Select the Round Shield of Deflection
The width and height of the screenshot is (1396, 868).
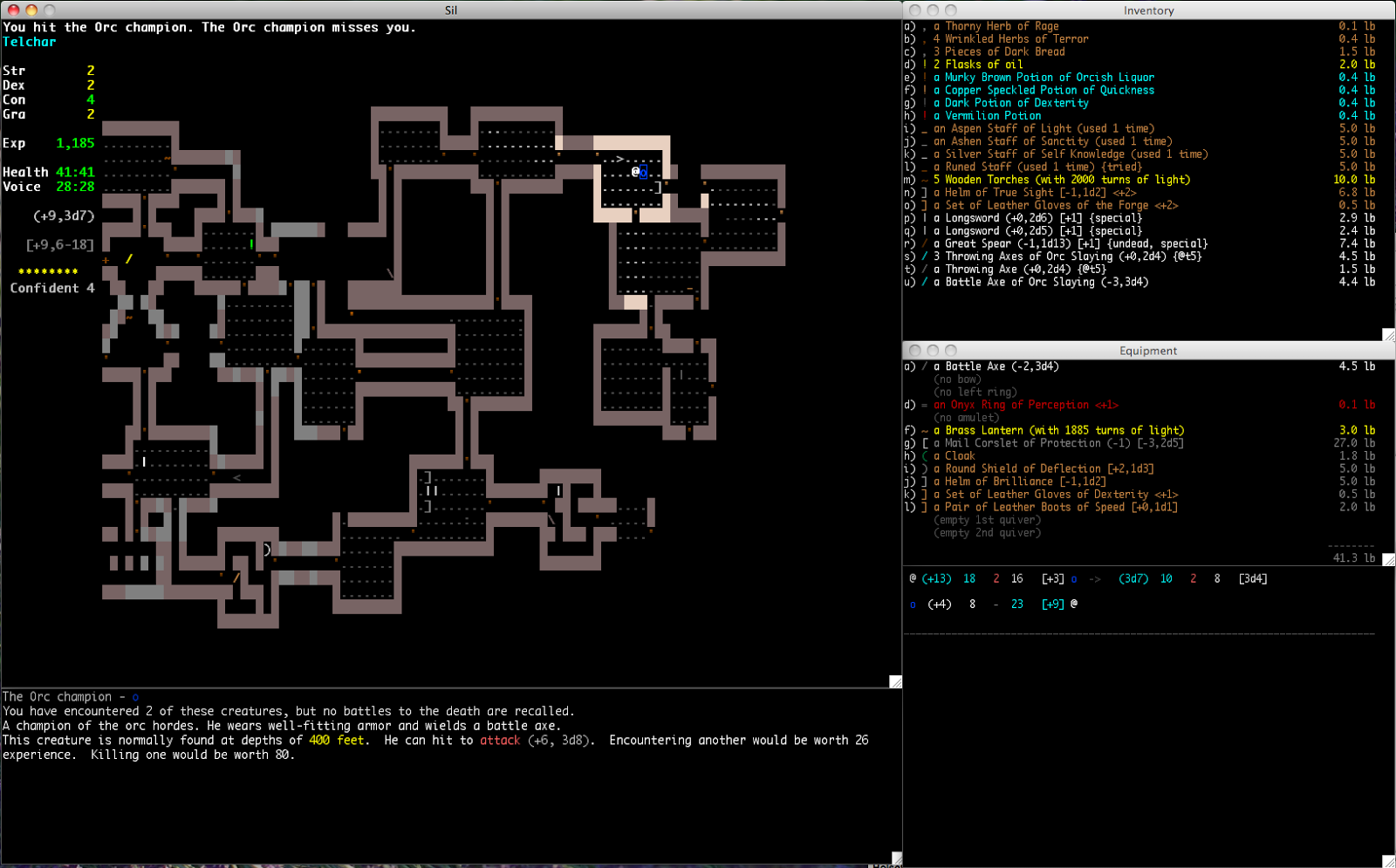[x=1139, y=468]
